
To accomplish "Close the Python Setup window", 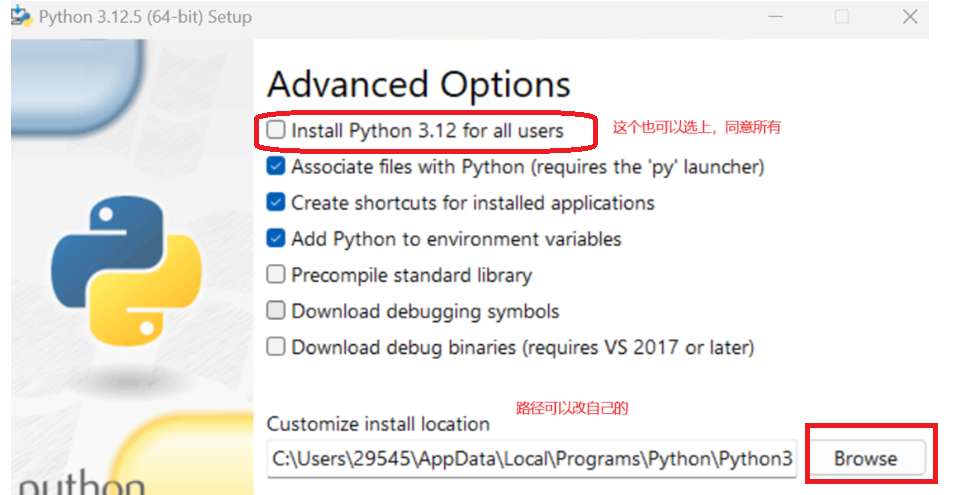I will click(910, 17).
